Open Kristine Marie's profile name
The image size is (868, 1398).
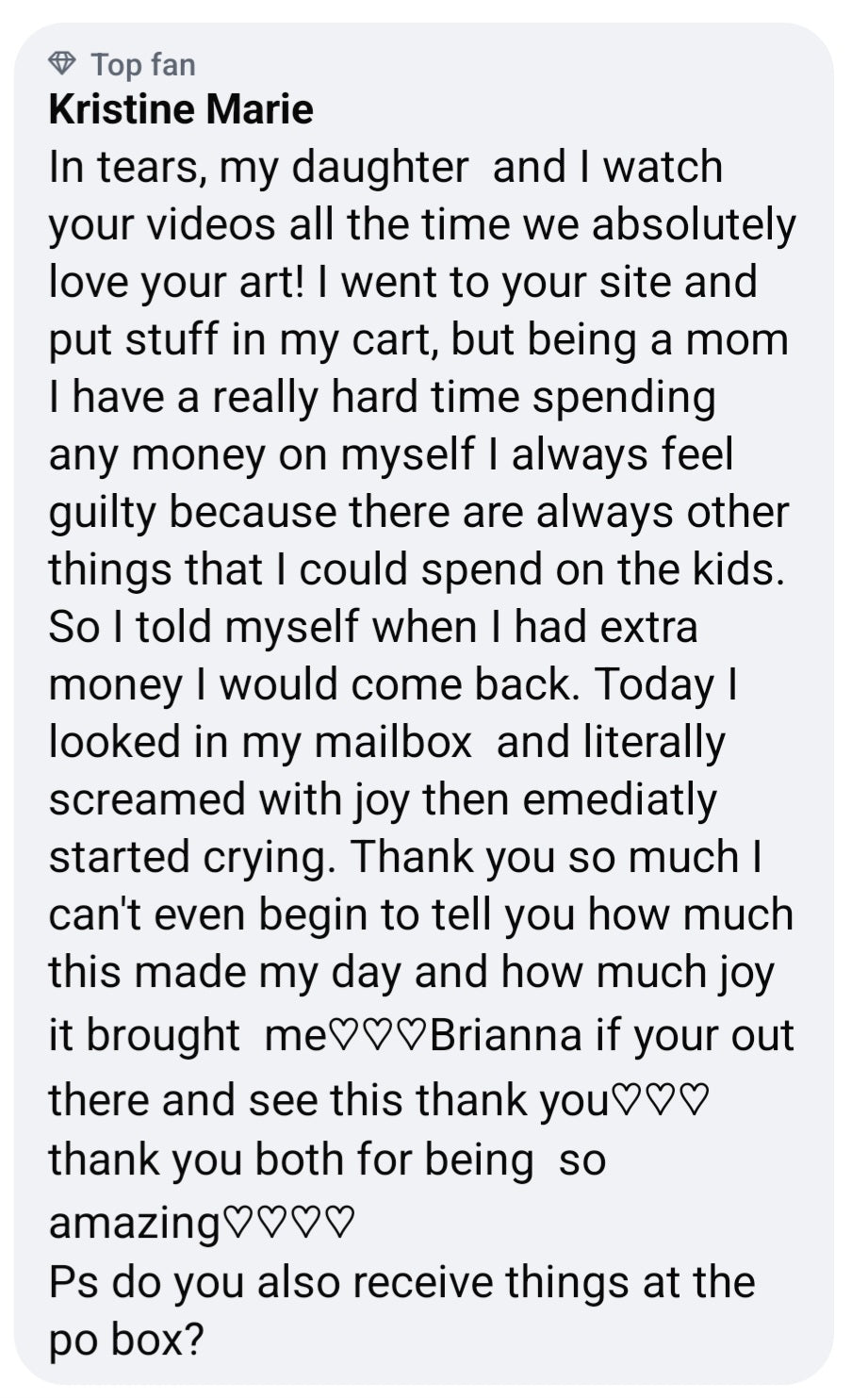[x=180, y=109]
